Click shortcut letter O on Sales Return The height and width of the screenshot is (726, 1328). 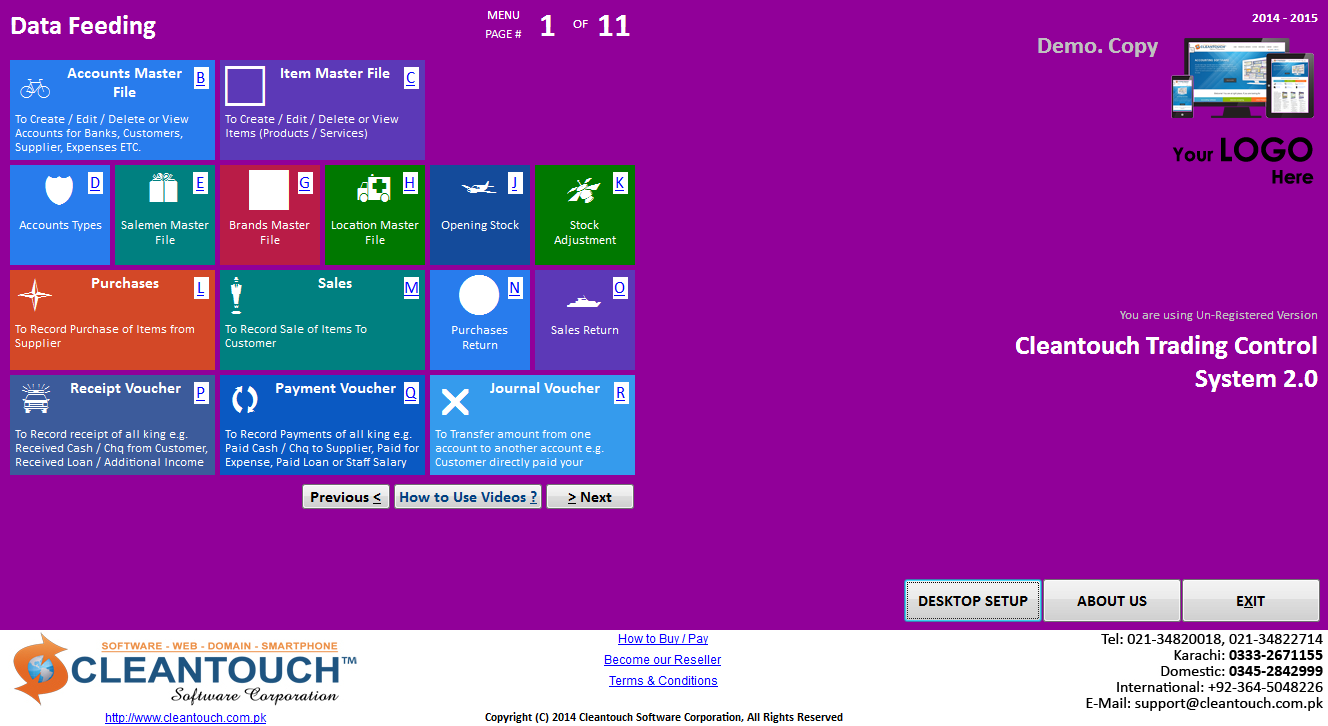tap(620, 288)
